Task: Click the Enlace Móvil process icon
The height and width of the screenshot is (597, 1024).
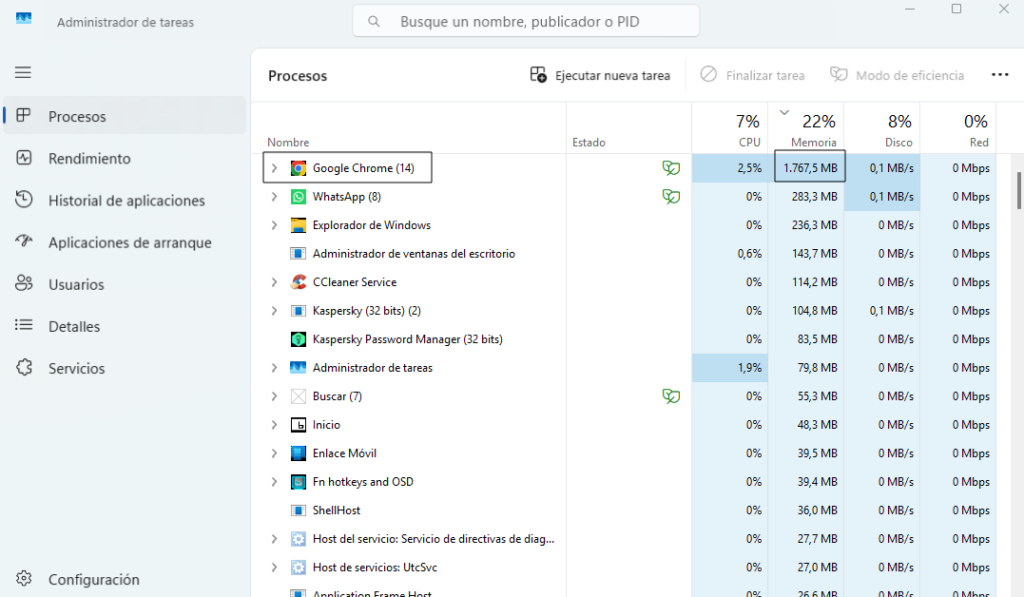Action: [x=298, y=453]
